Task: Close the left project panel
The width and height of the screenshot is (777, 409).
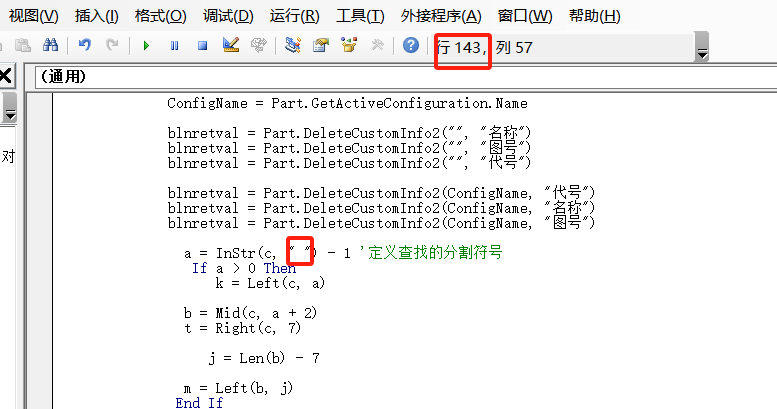Action: (5, 76)
